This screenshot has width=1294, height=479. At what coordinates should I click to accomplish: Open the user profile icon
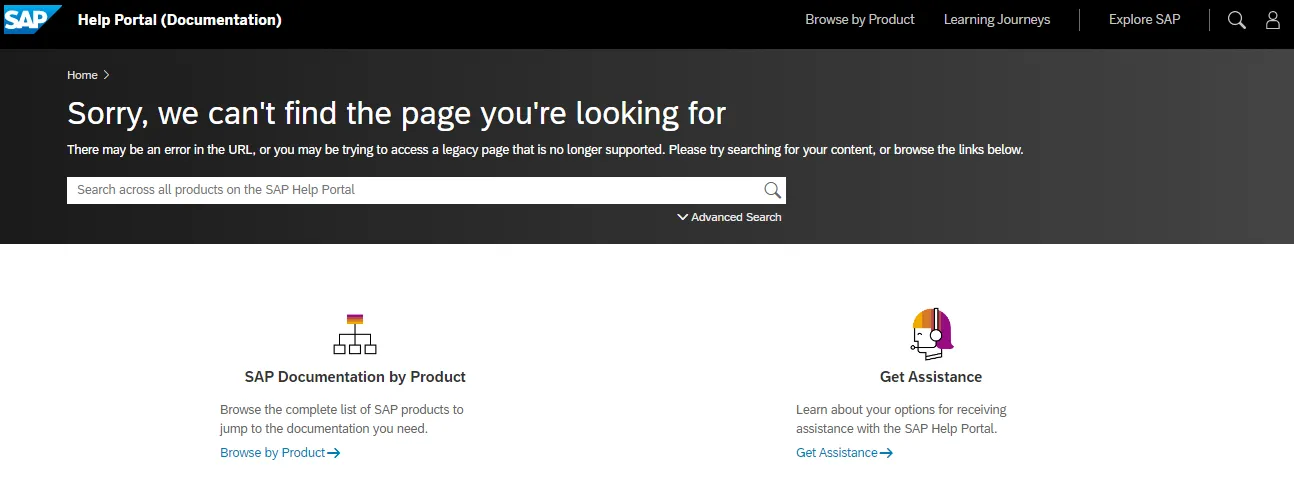(x=1272, y=20)
